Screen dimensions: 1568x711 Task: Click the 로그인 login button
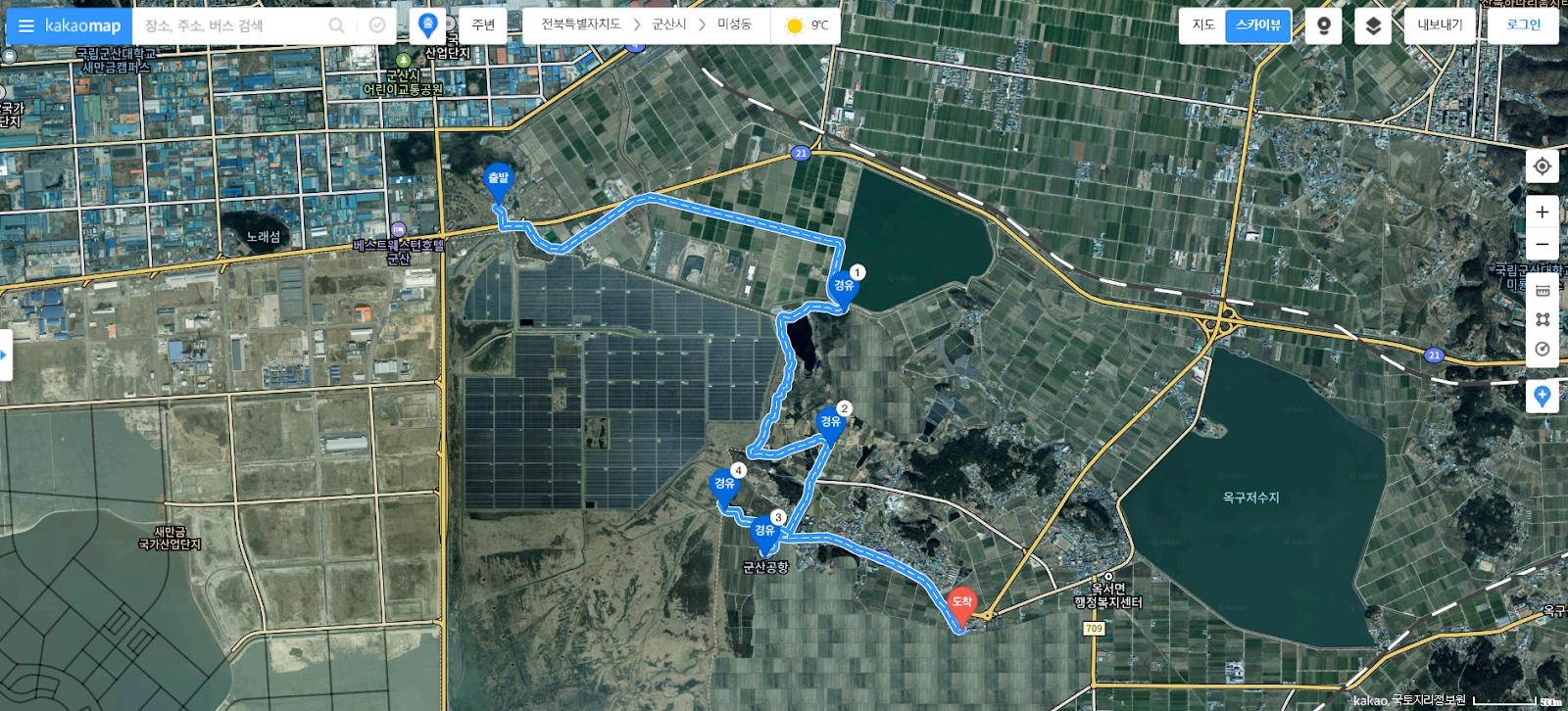(1523, 25)
